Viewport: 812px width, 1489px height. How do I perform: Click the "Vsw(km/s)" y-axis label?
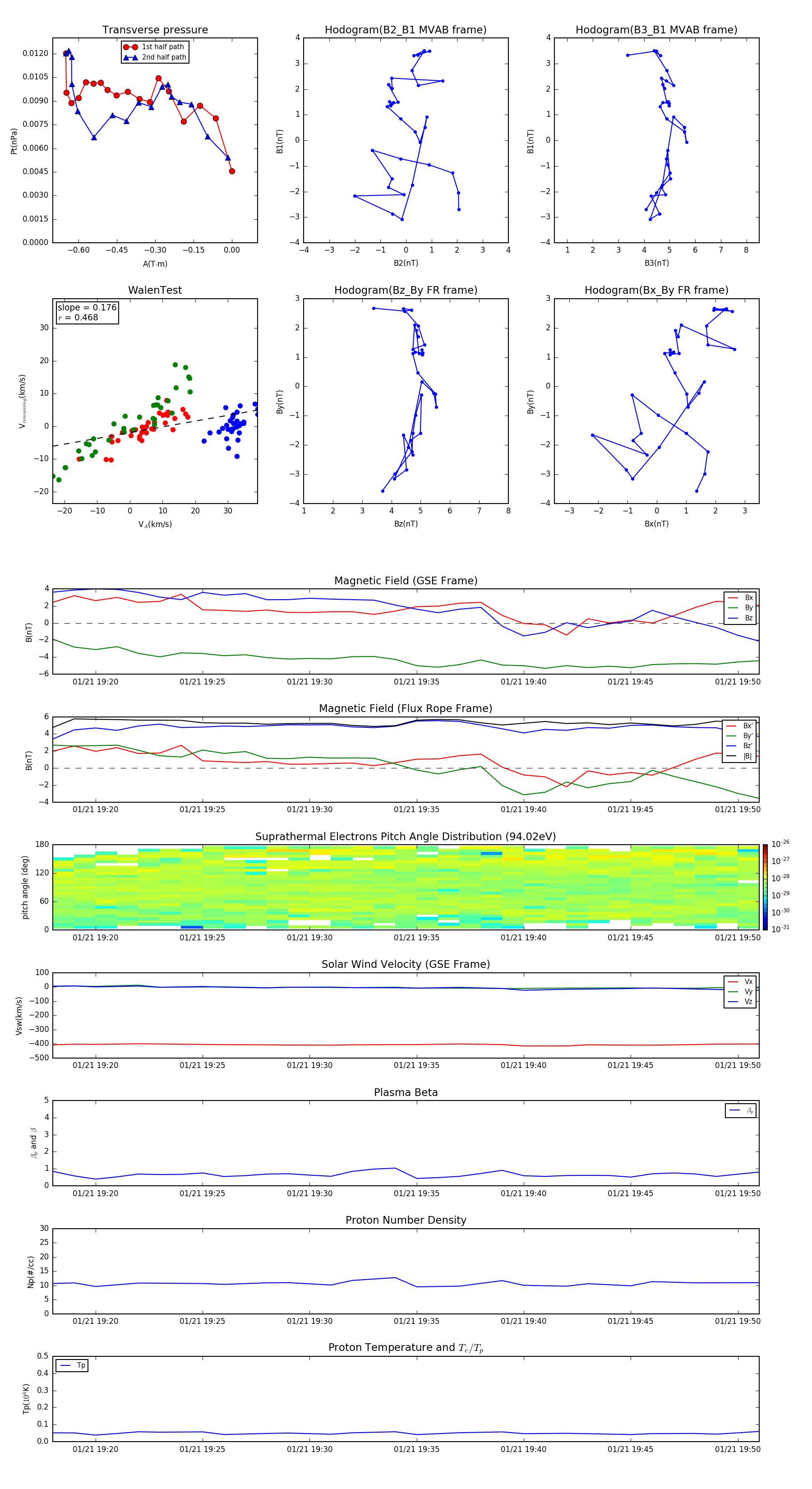(19, 1016)
